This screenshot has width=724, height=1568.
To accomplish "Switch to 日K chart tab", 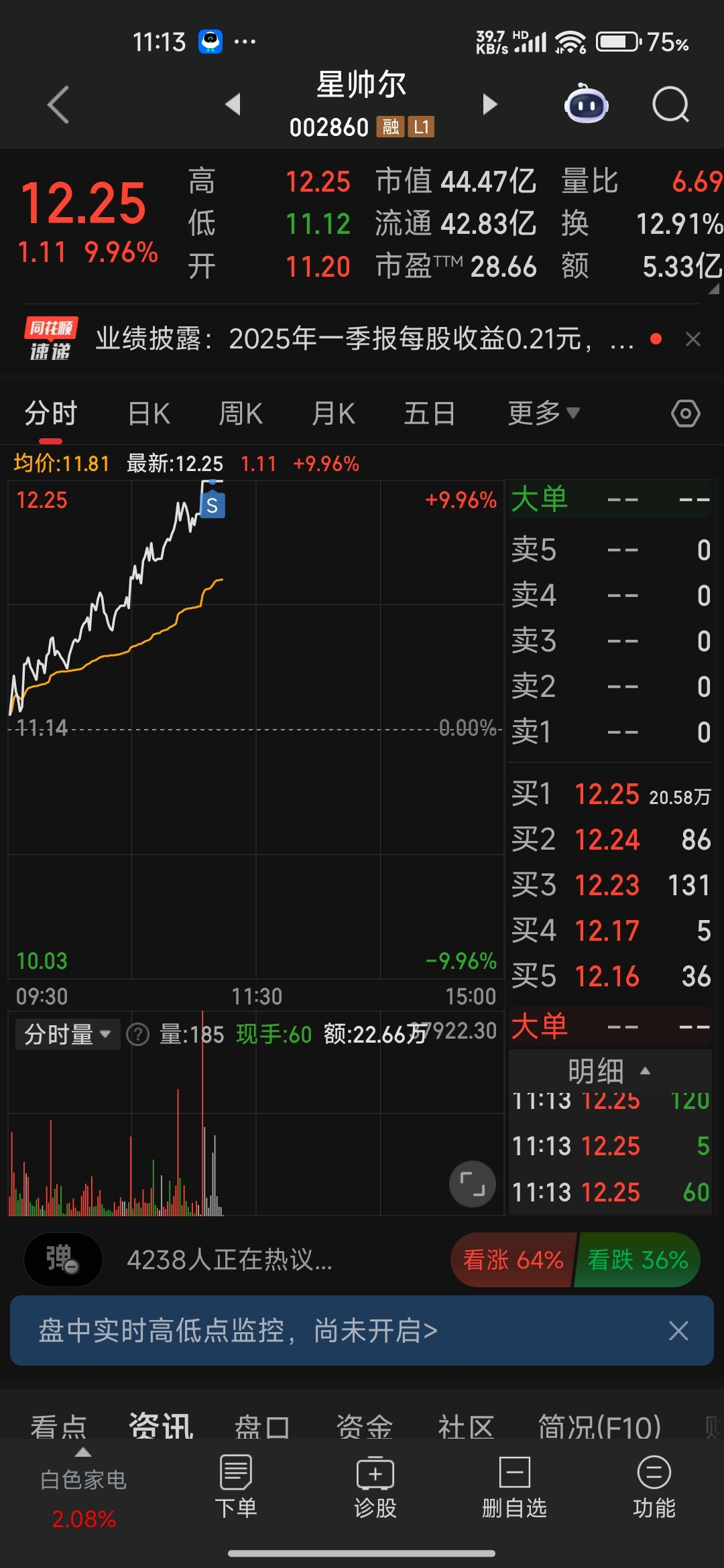I will 149,413.
